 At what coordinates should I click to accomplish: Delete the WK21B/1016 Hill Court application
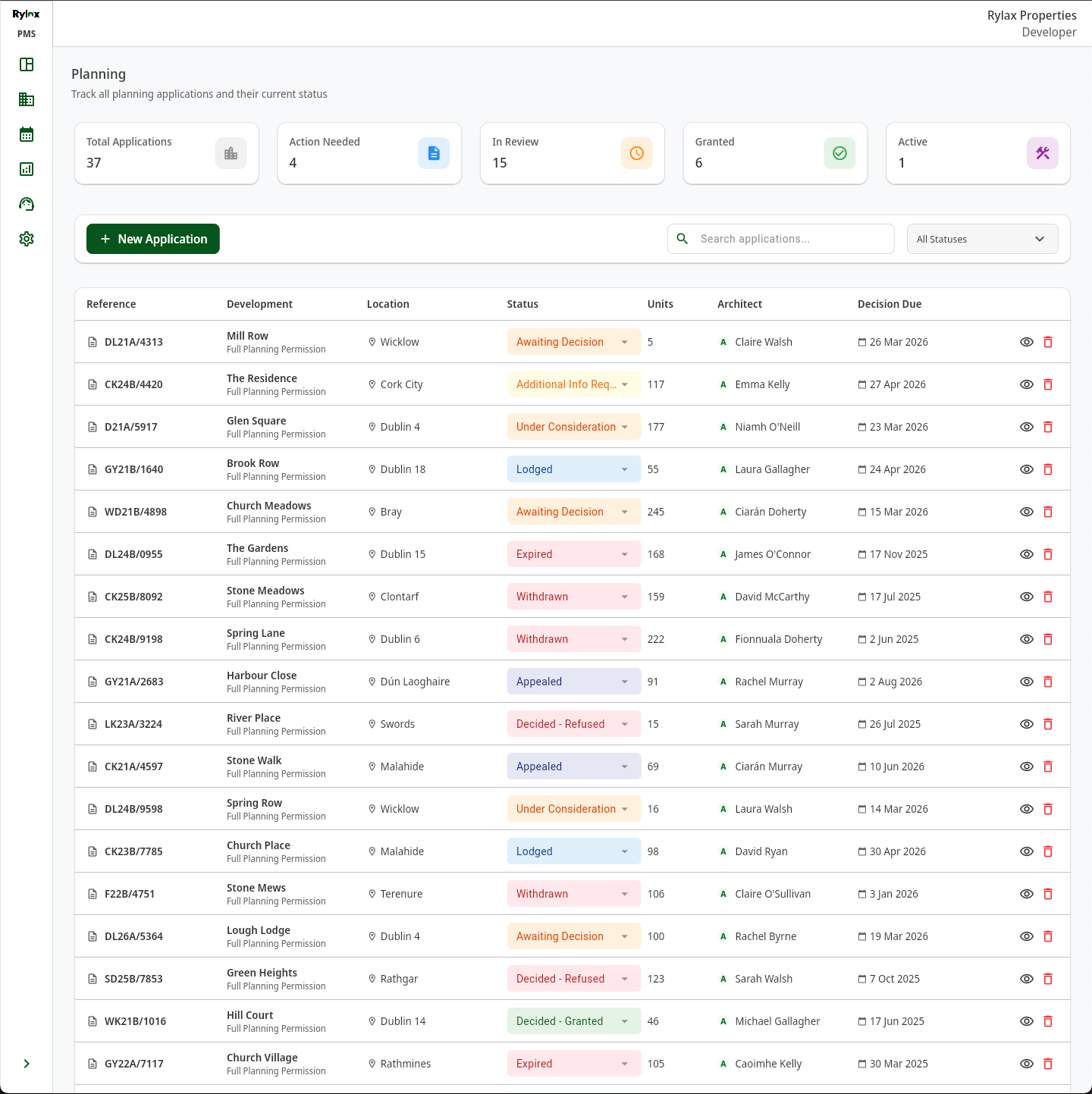coord(1048,1021)
